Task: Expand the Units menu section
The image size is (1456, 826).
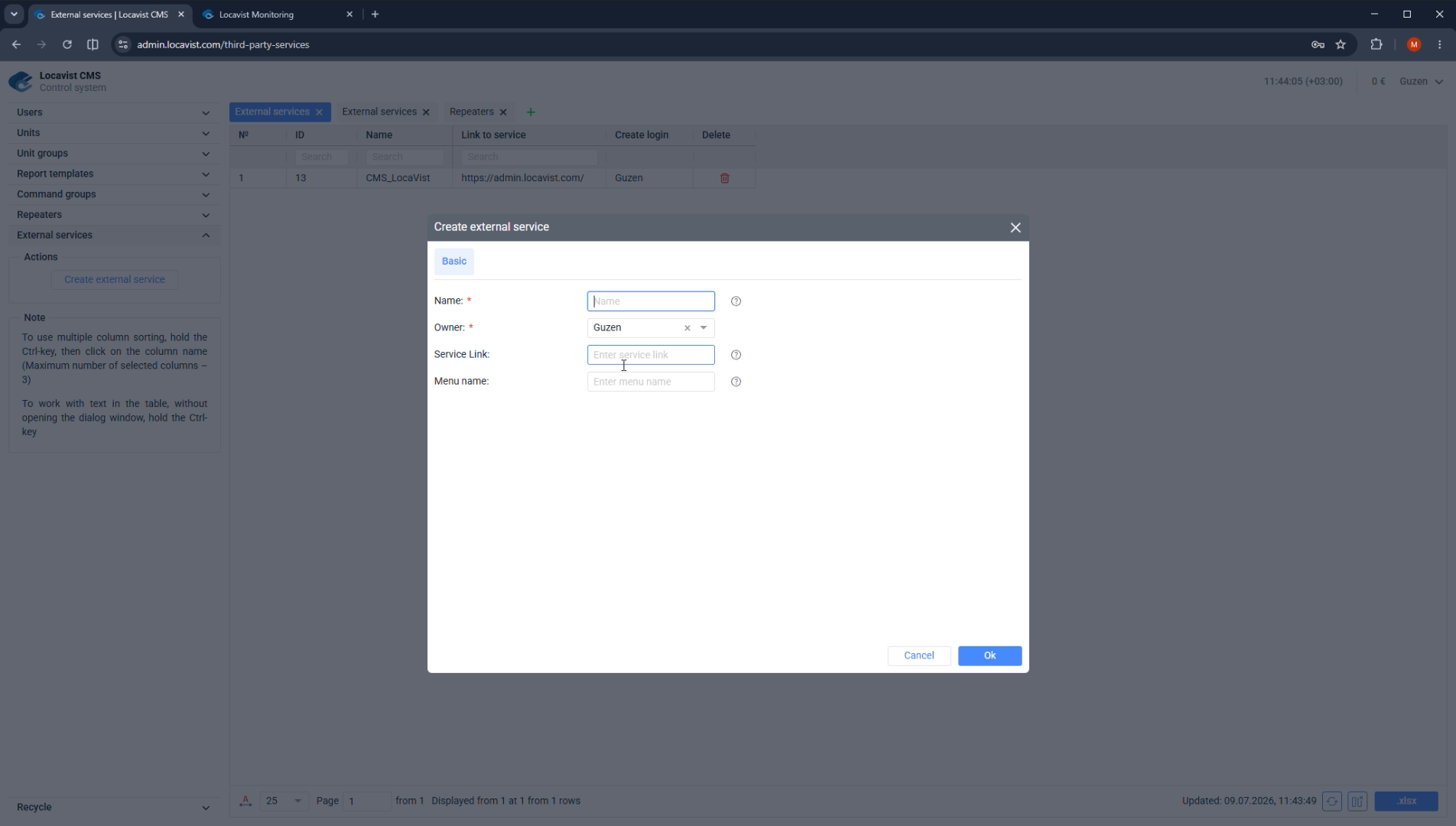Action: coord(114,133)
